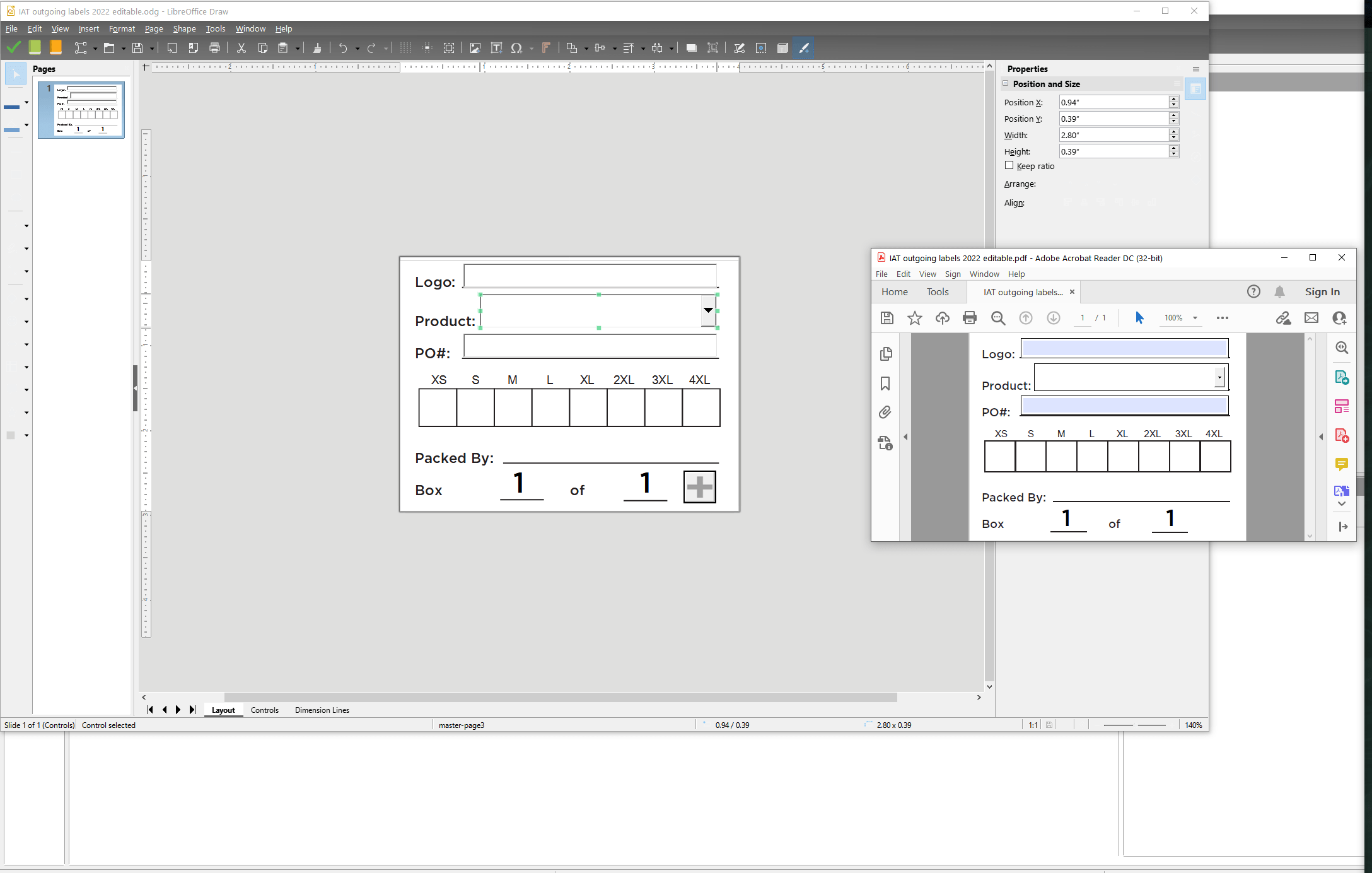Click the Insert Fontwork Text icon
The image size is (1372, 873).
546,48
